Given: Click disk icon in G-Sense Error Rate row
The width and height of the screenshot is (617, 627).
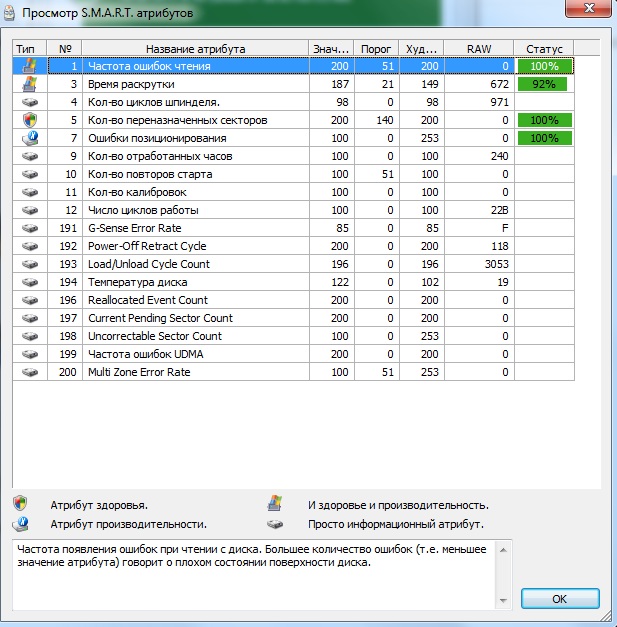Looking at the screenshot, I should pos(30,228).
